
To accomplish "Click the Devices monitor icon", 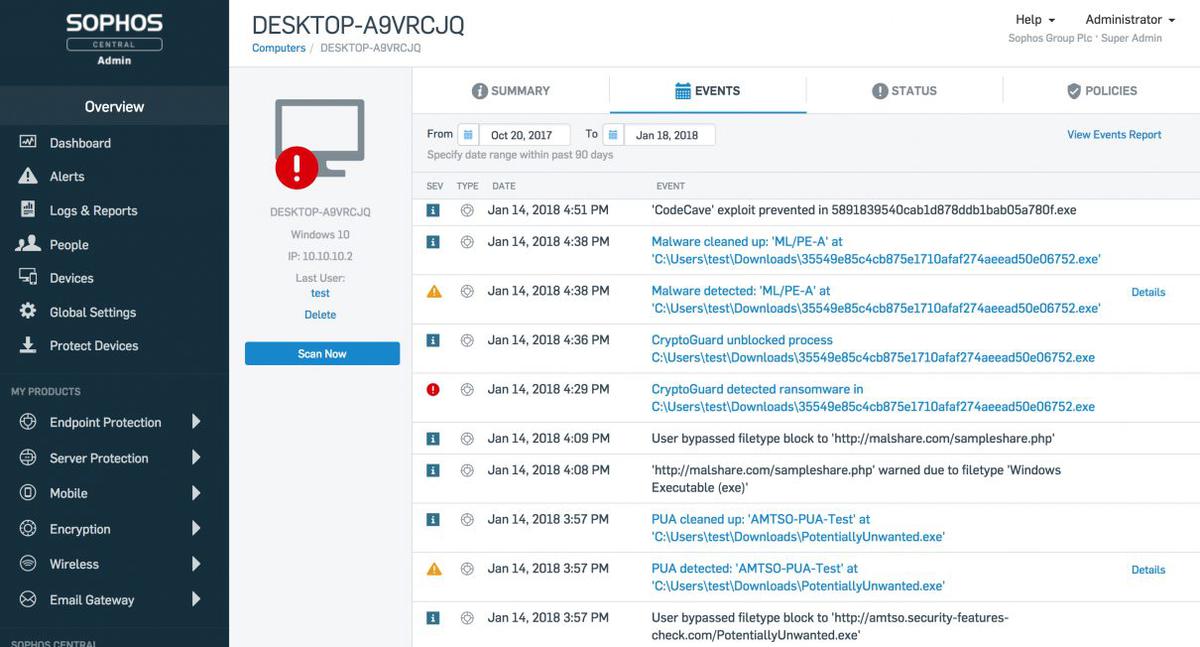I will [x=28, y=277].
